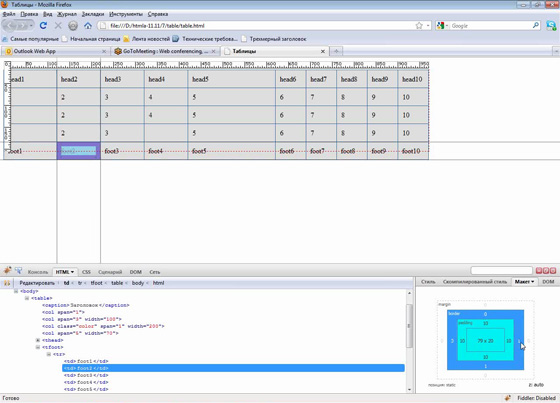Open the HTML panel dropdown arrow
560x403 pixels.
click(x=72, y=272)
